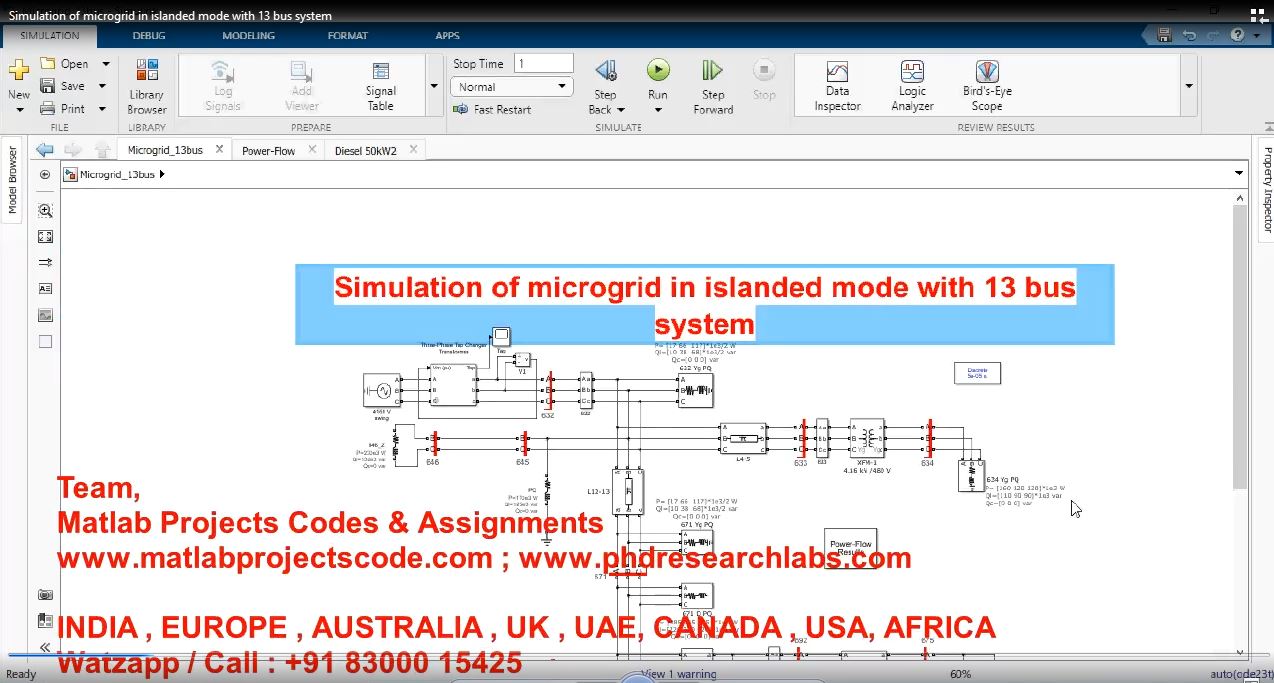This screenshot has height=683, width=1274.
Task: Open model path dropdown at explorer bar right
Action: click(1240, 174)
